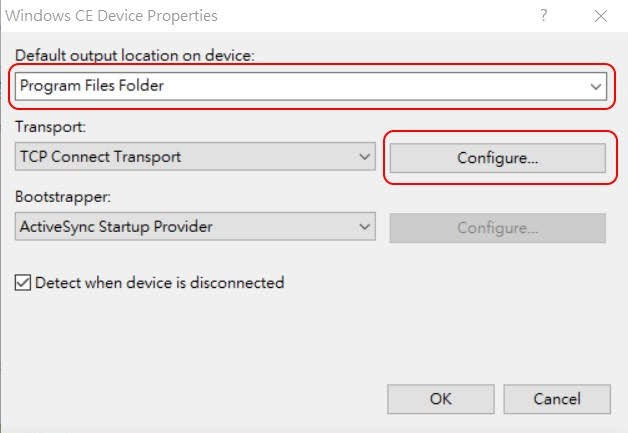Click the title bar help question mark
Image resolution: width=628 pixels, height=433 pixels.
pos(544,16)
